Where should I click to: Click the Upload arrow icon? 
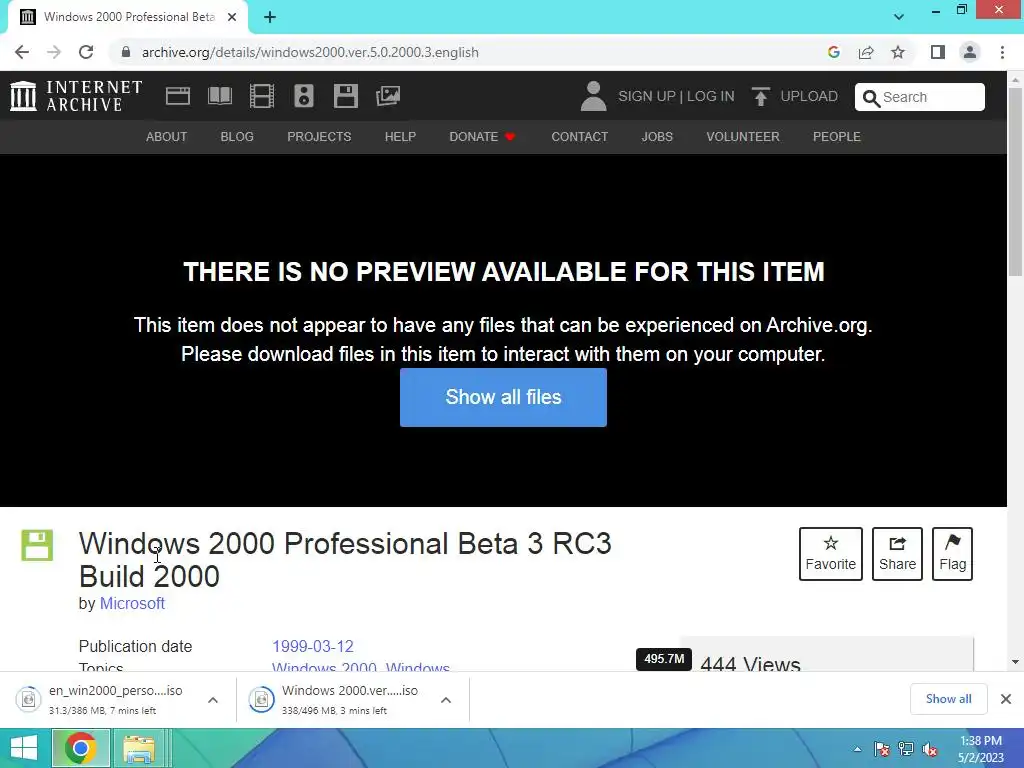(x=760, y=96)
